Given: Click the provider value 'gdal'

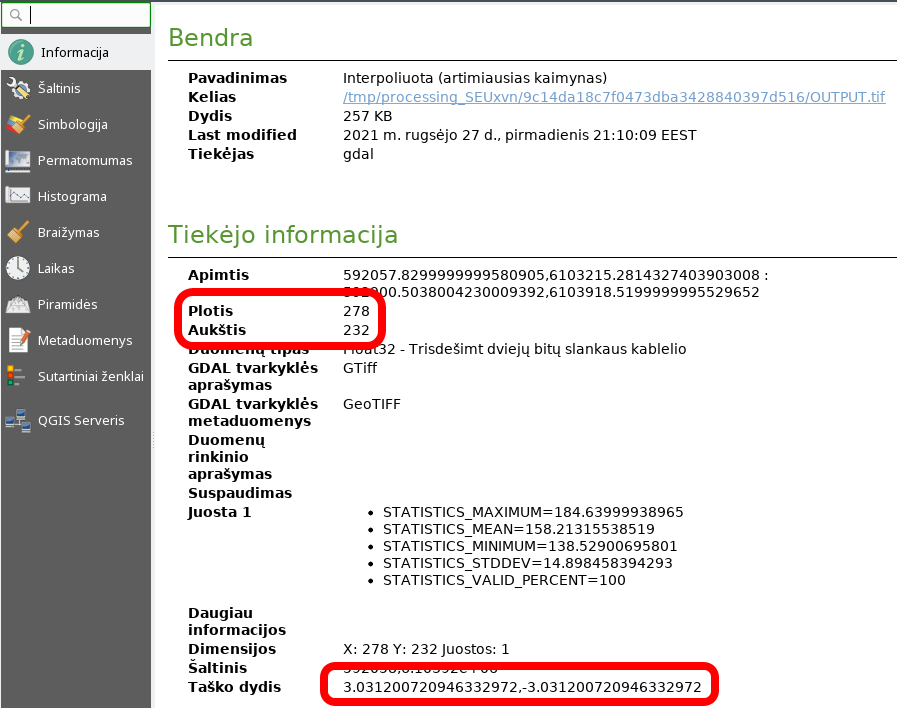Looking at the screenshot, I should [358, 154].
